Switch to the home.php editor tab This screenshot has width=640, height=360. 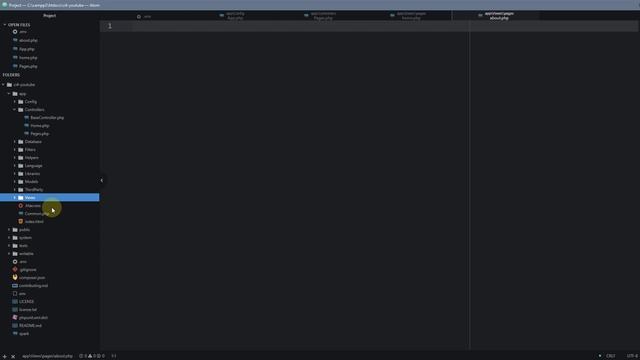(408, 16)
